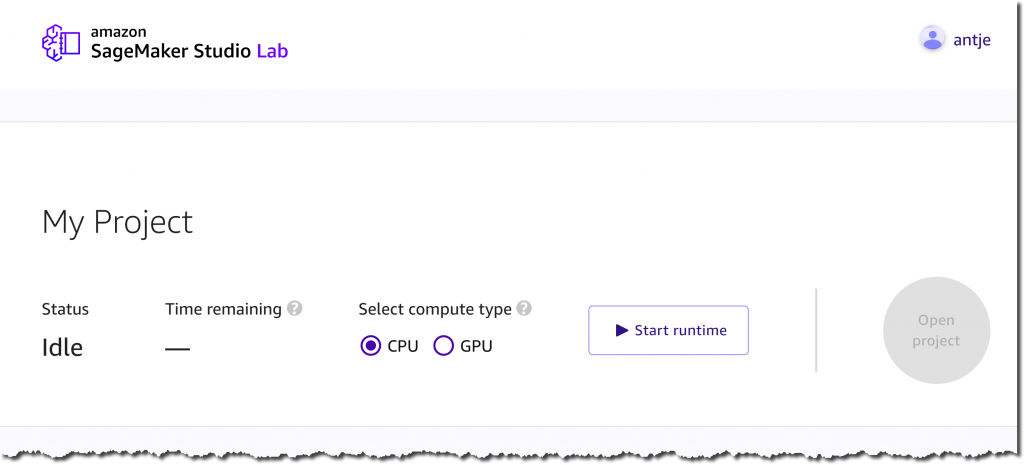Click the Time remaining label text
1024x465 pixels.
pyautogui.click(x=223, y=309)
